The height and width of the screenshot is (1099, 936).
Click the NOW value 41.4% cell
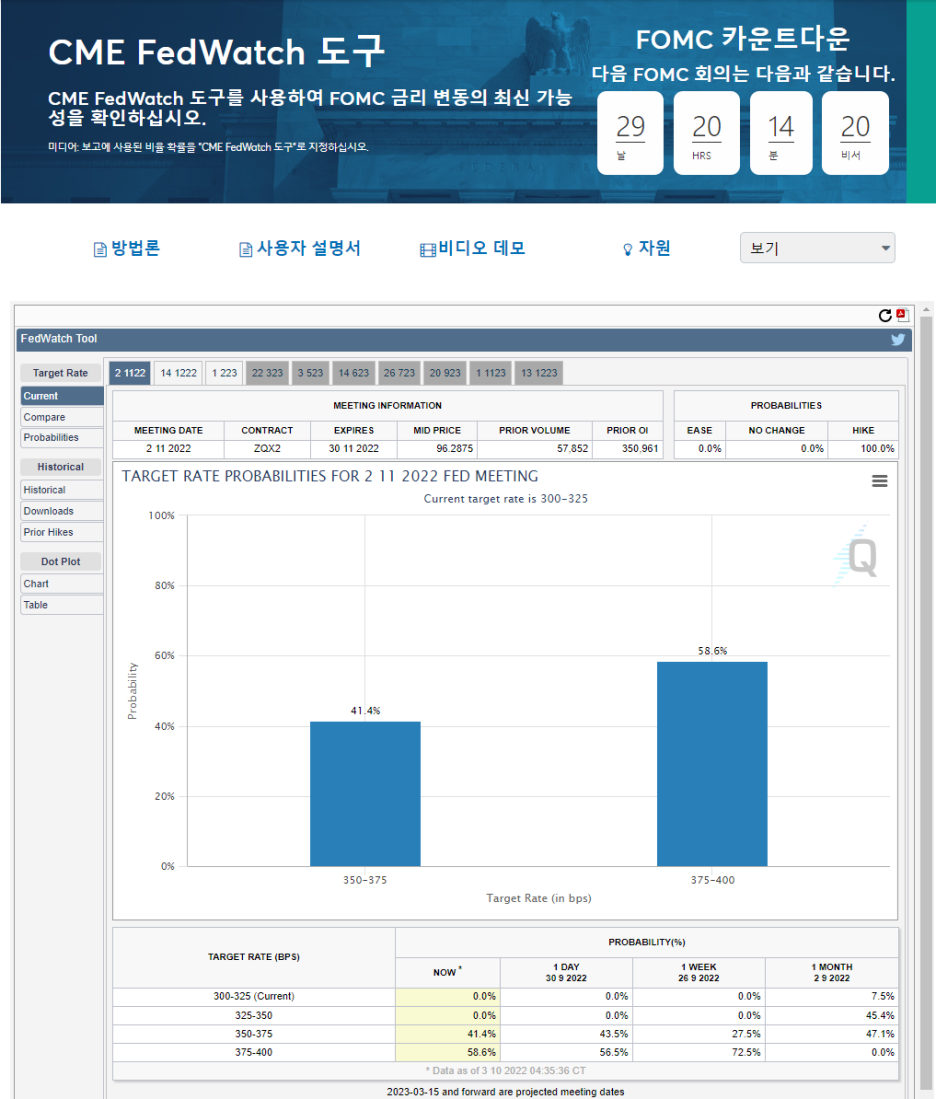point(448,1034)
